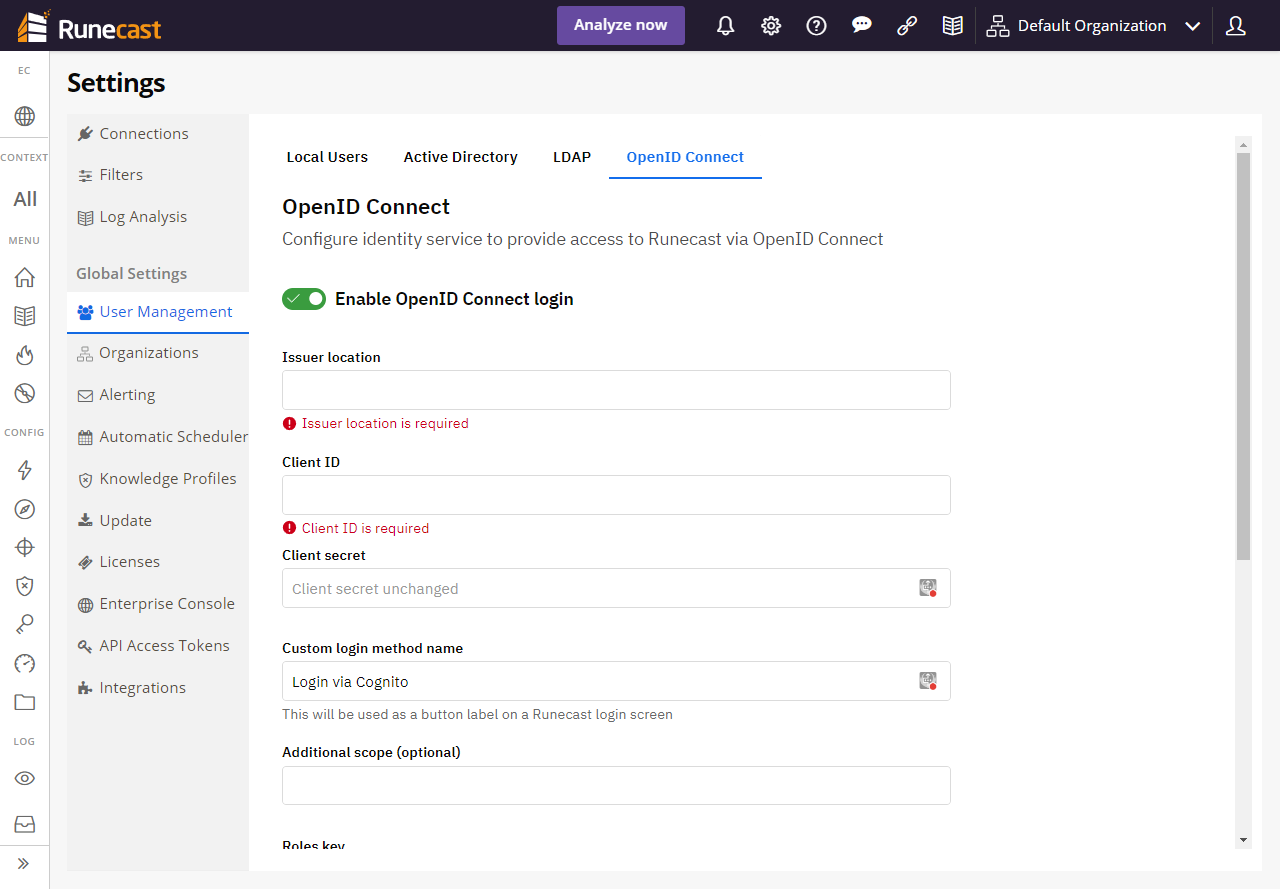Image resolution: width=1280 pixels, height=889 pixels.
Task: Open the eye icon under LOG
Action: pyautogui.click(x=25, y=779)
